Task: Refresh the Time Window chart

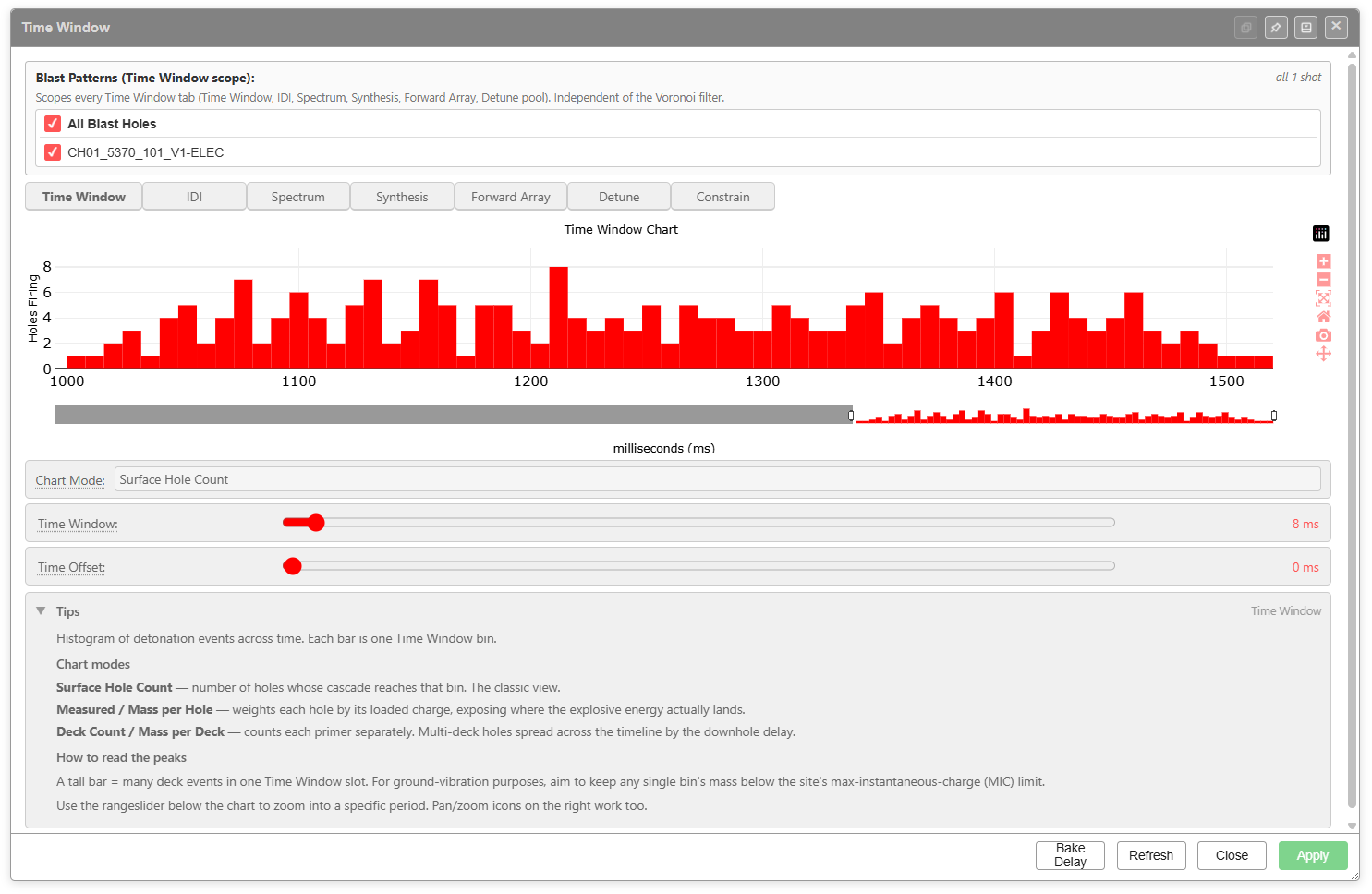Action: (1151, 855)
